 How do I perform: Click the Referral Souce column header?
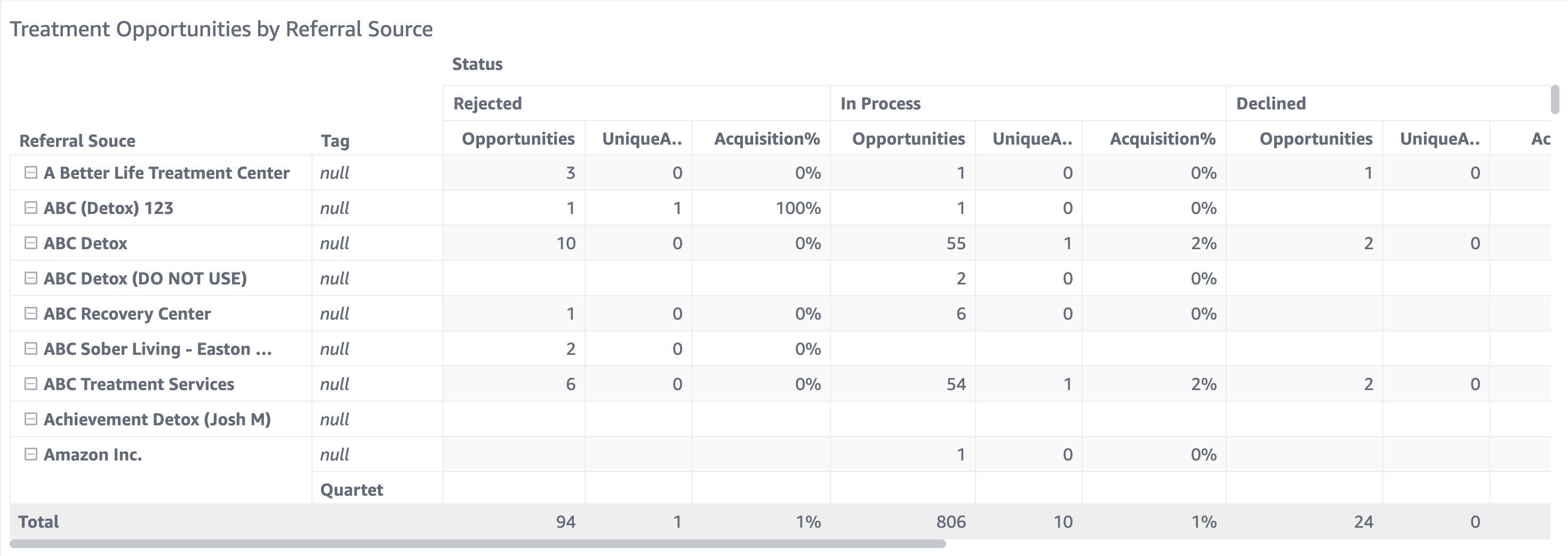77,141
